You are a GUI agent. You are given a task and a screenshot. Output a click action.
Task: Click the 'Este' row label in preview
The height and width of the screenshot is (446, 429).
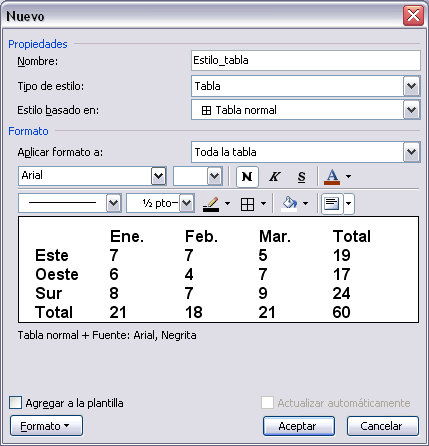tap(52, 255)
